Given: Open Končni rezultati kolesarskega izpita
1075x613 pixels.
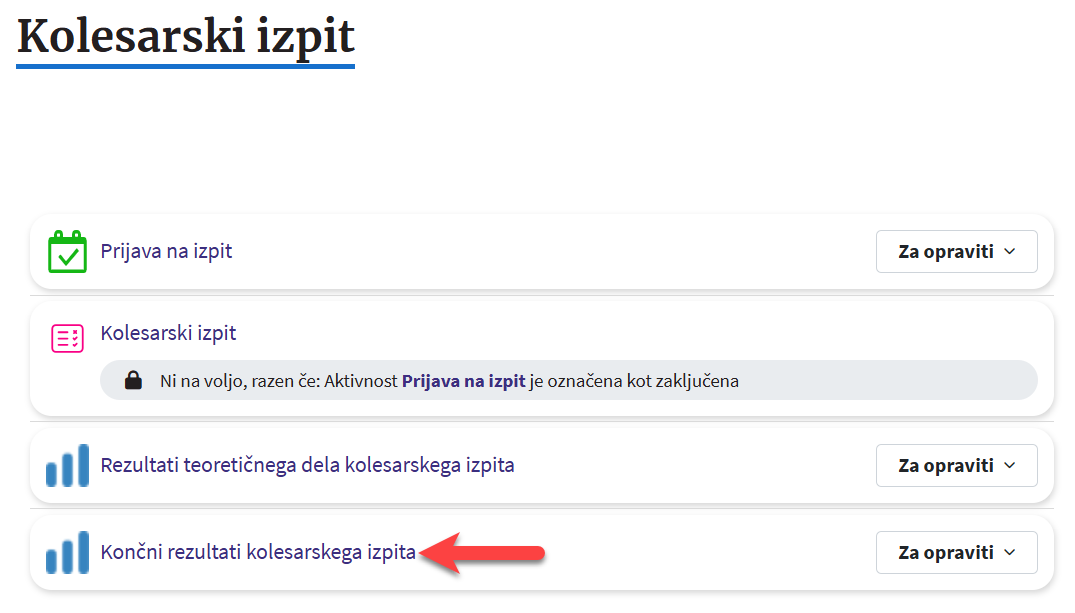Looking at the screenshot, I should (x=258, y=552).
